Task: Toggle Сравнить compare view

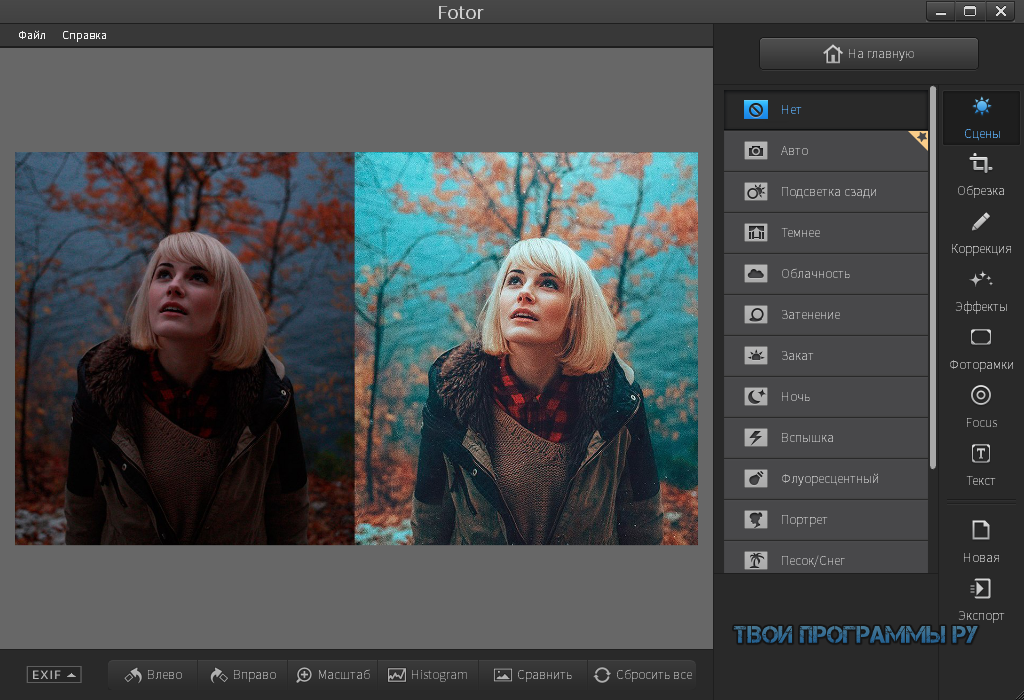Action: [533, 675]
